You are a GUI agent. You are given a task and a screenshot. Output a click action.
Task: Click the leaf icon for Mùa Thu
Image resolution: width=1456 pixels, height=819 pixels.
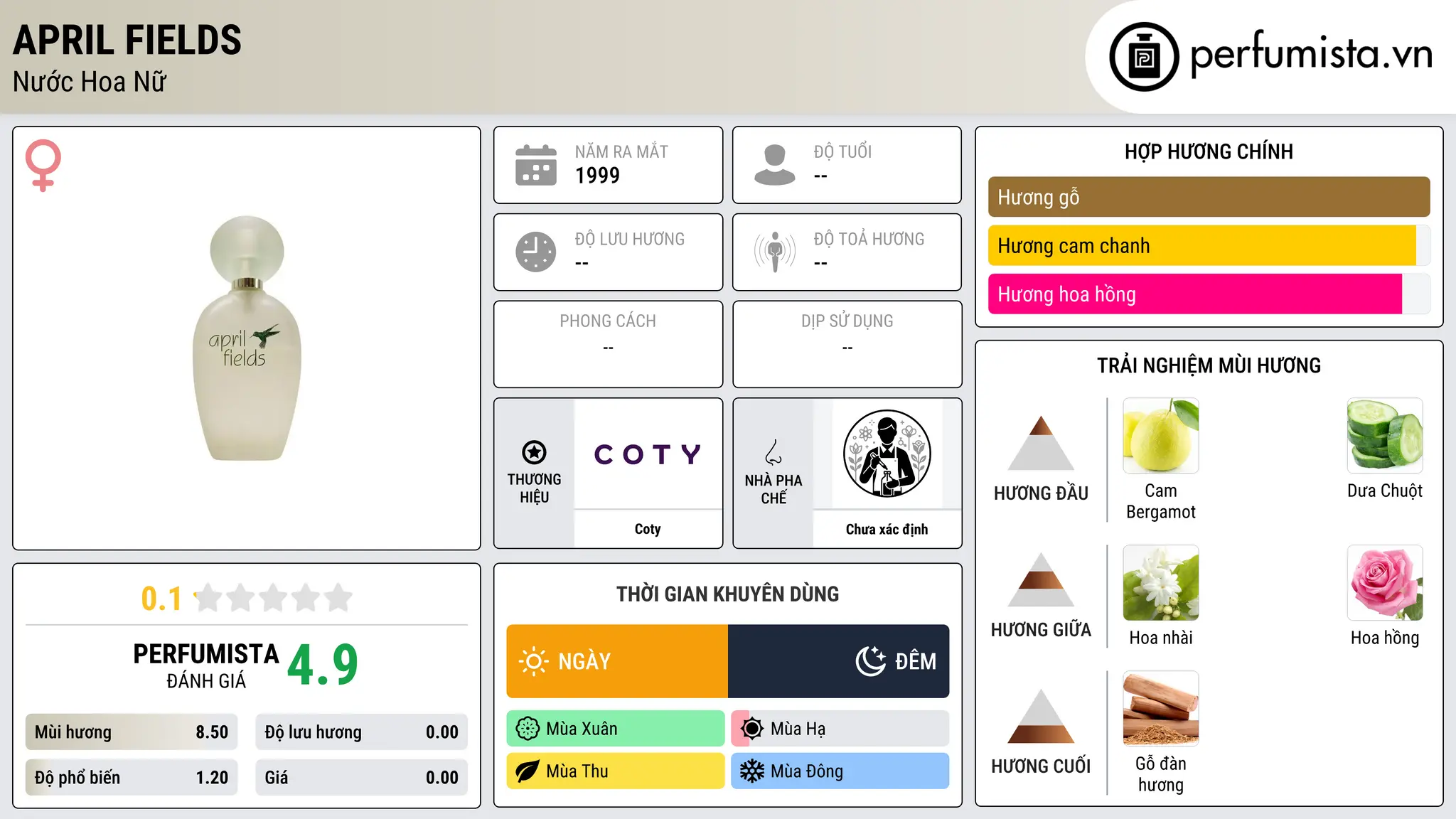[x=528, y=771]
